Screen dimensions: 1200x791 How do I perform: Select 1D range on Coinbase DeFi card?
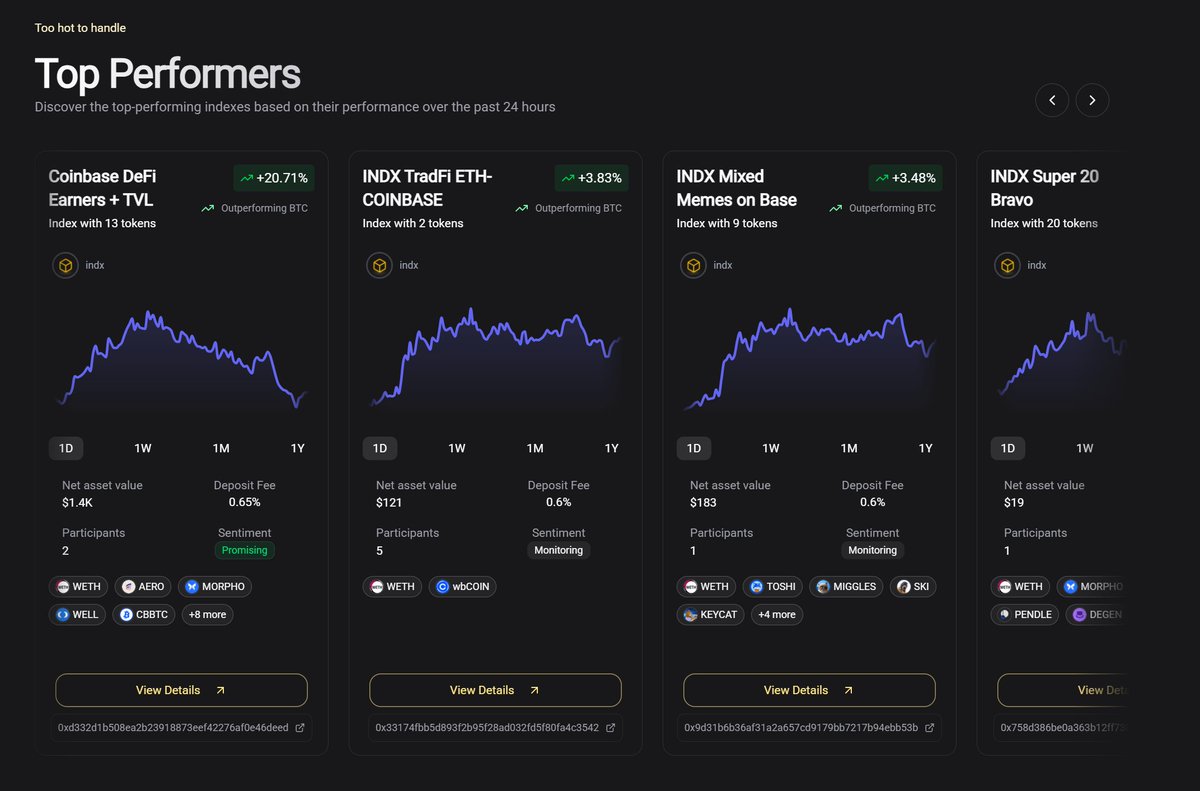click(x=66, y=448)
